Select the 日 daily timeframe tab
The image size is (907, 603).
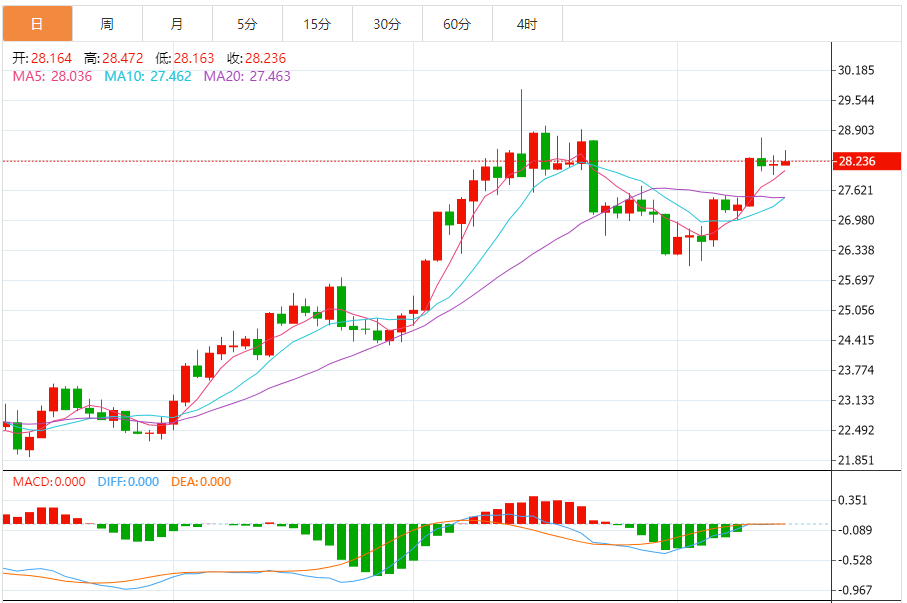click(x=38, y=24)
